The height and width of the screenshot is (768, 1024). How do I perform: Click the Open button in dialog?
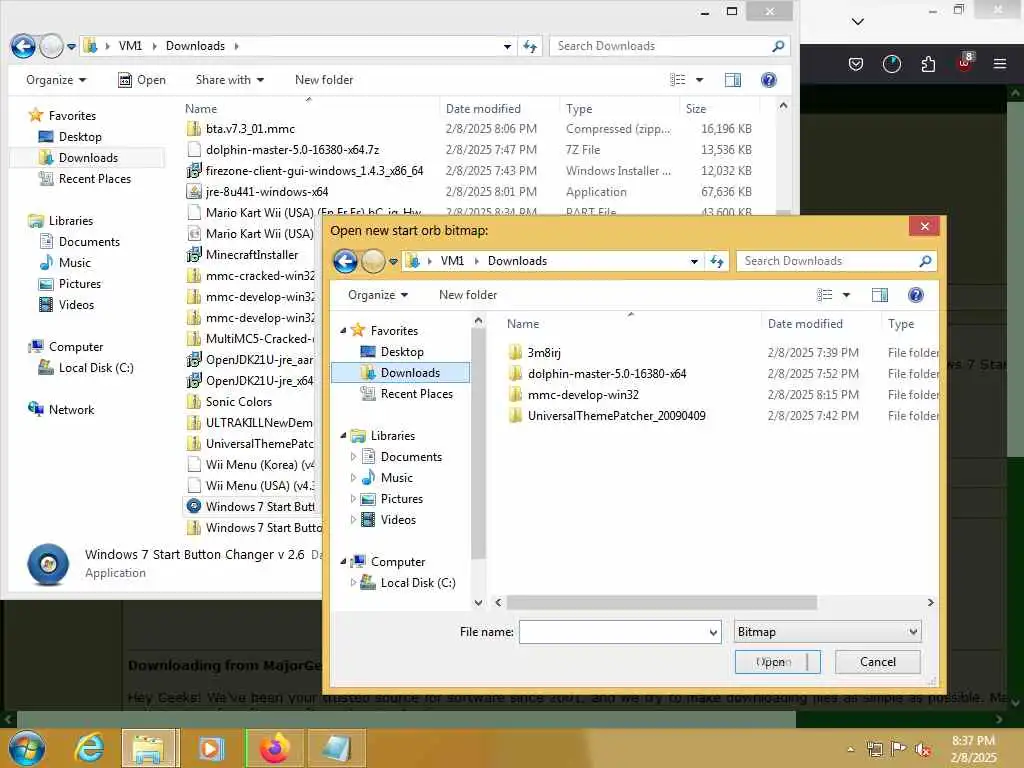[x=777, y=662]
